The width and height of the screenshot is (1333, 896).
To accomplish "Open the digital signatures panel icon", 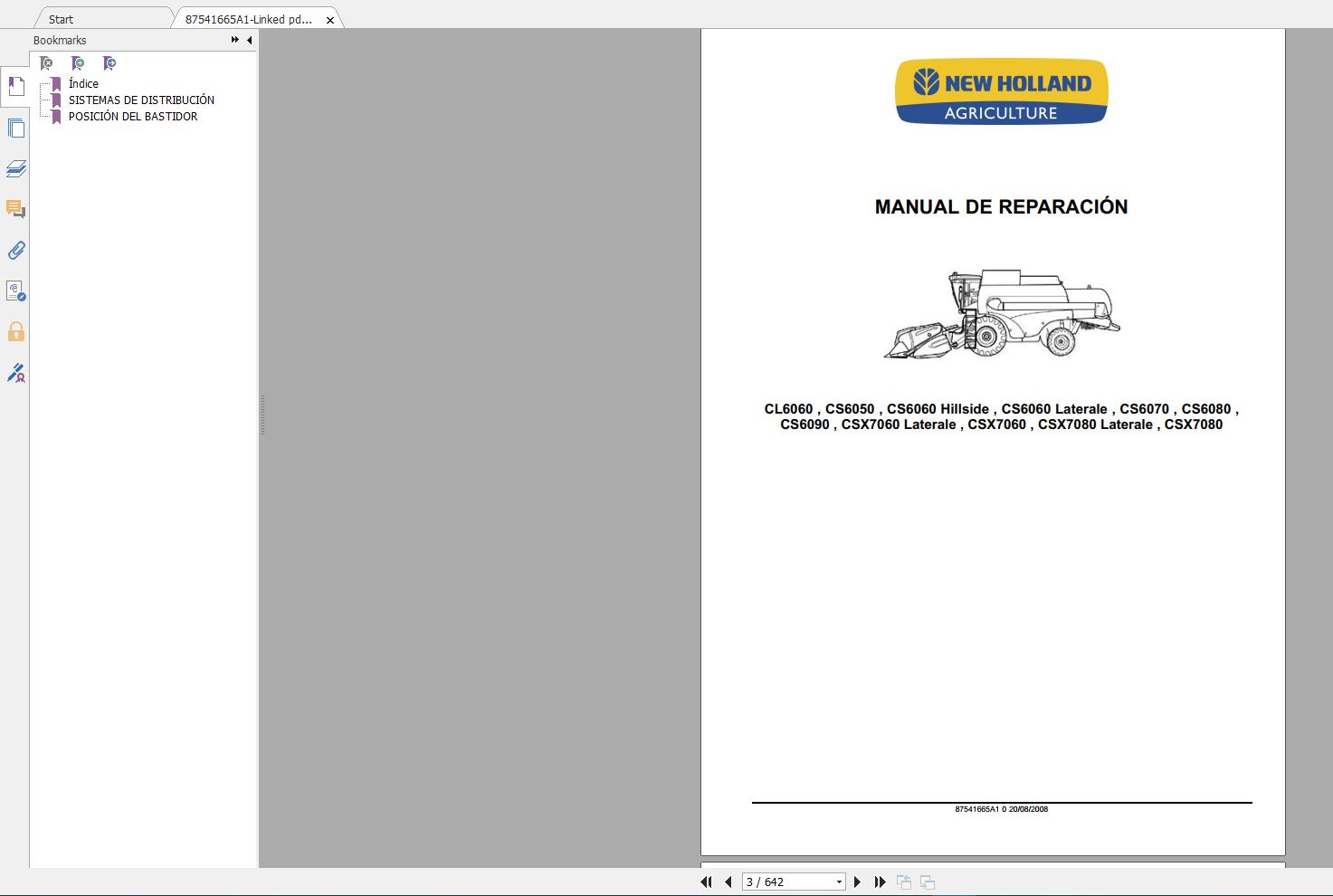I will point(15,291).
